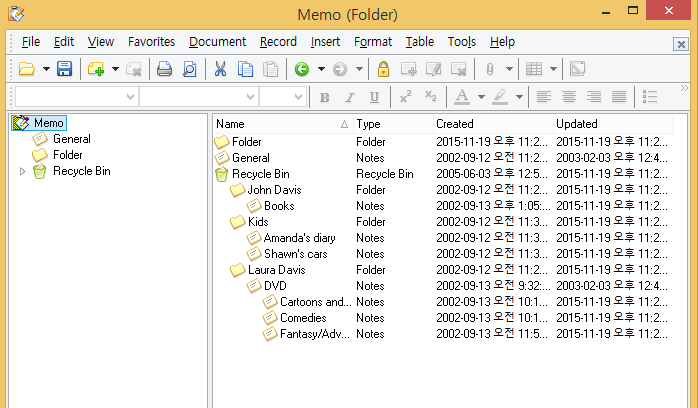Open Print Preview magnifier icon
The height and width of the screenshot is (408, 698).
pos(190,69)
